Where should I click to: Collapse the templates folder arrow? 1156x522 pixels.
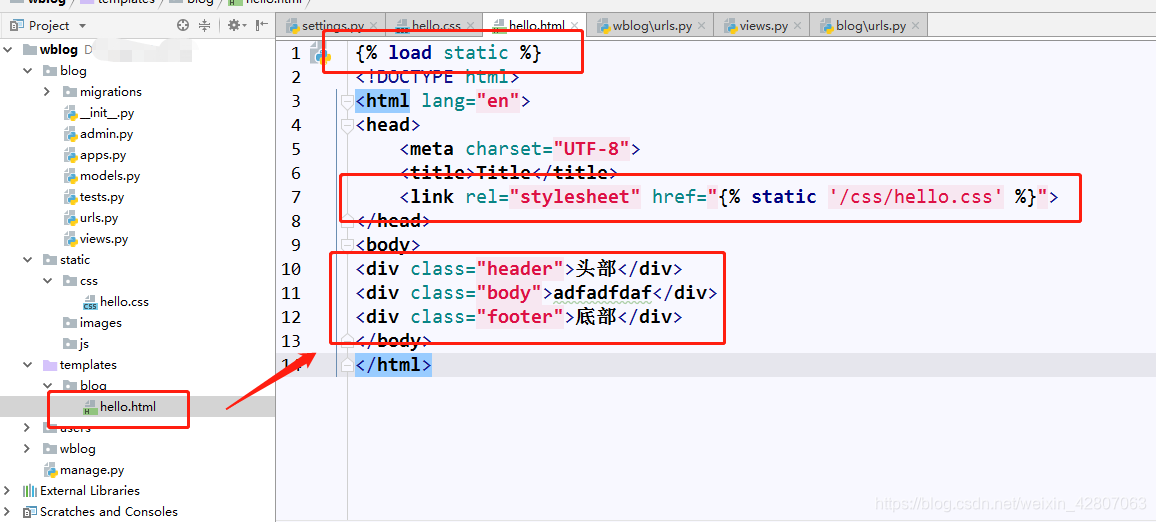pos(28,365)
